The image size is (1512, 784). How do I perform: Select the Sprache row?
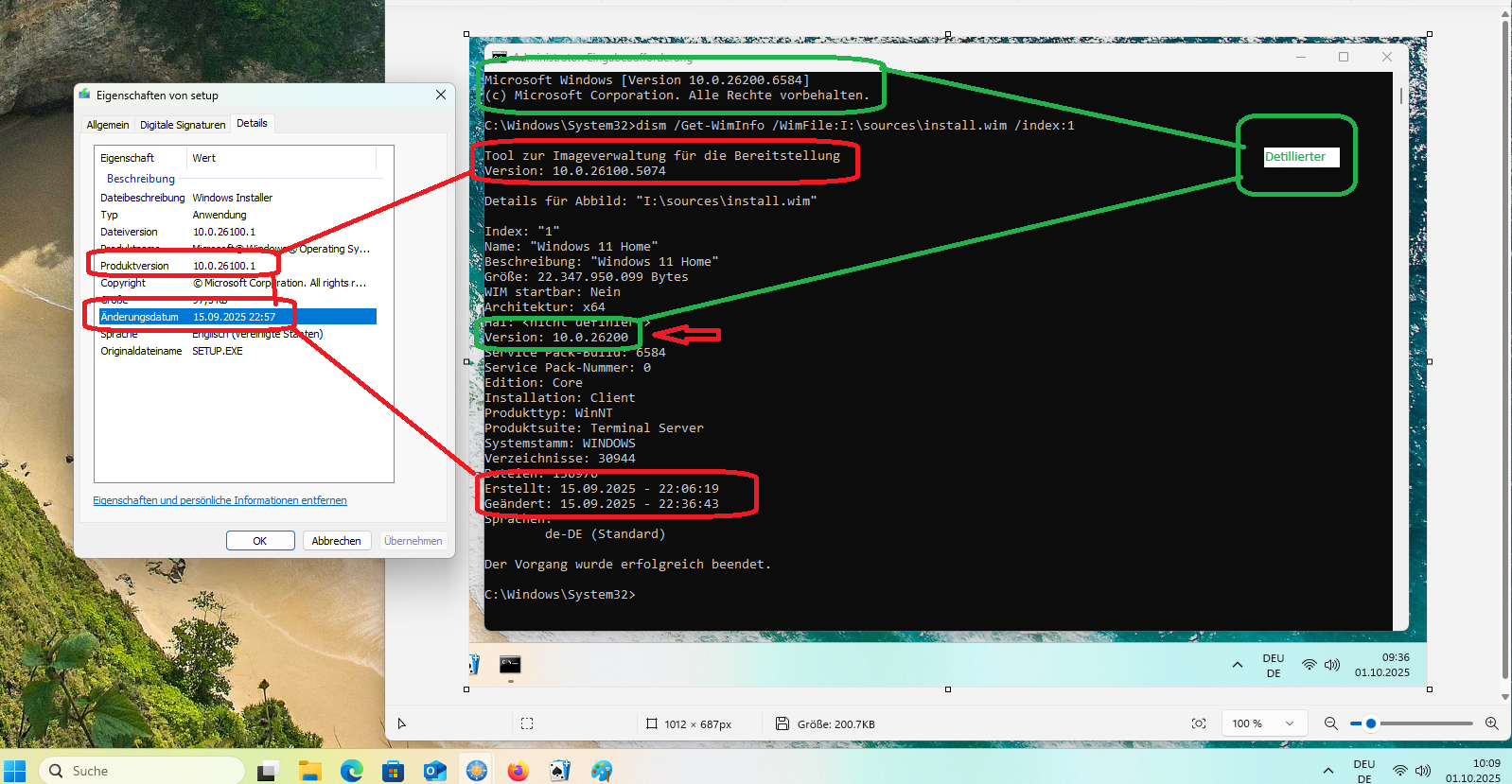(x=237, y=334)
